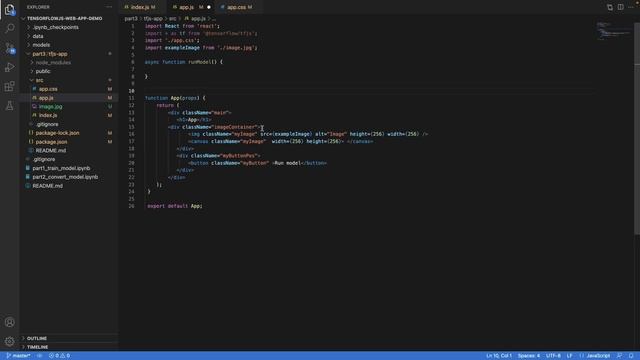The height and width of the screenshot is (360, 640).
Task: Expand the public folder
Action: click(43, 71)
